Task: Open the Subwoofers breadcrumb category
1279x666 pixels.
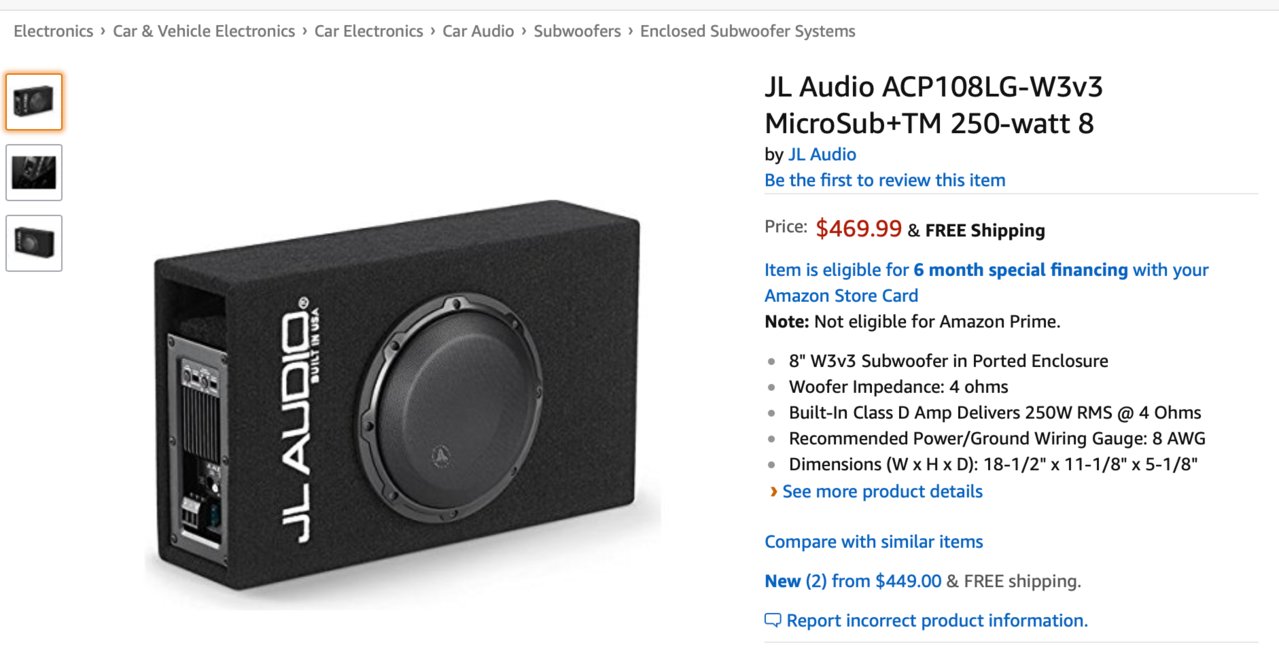Action: pyautogui.click(x=577, y=31)
